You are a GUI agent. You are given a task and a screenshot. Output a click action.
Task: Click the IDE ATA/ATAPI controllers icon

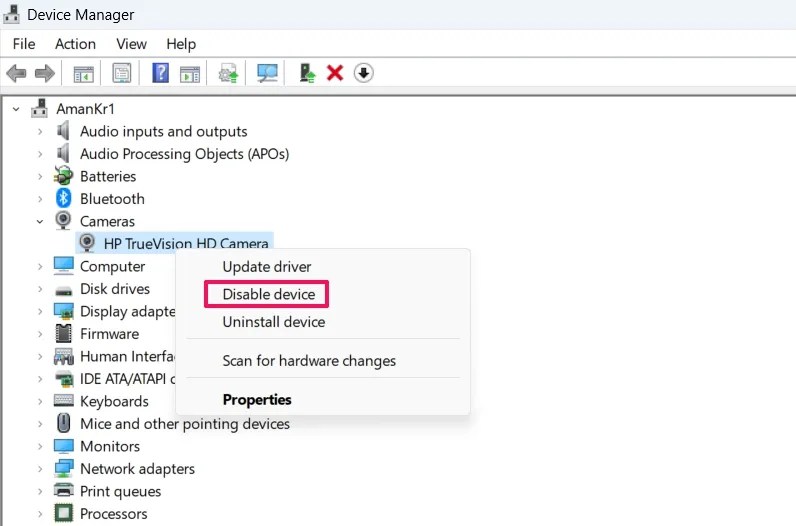coord(64,379)
